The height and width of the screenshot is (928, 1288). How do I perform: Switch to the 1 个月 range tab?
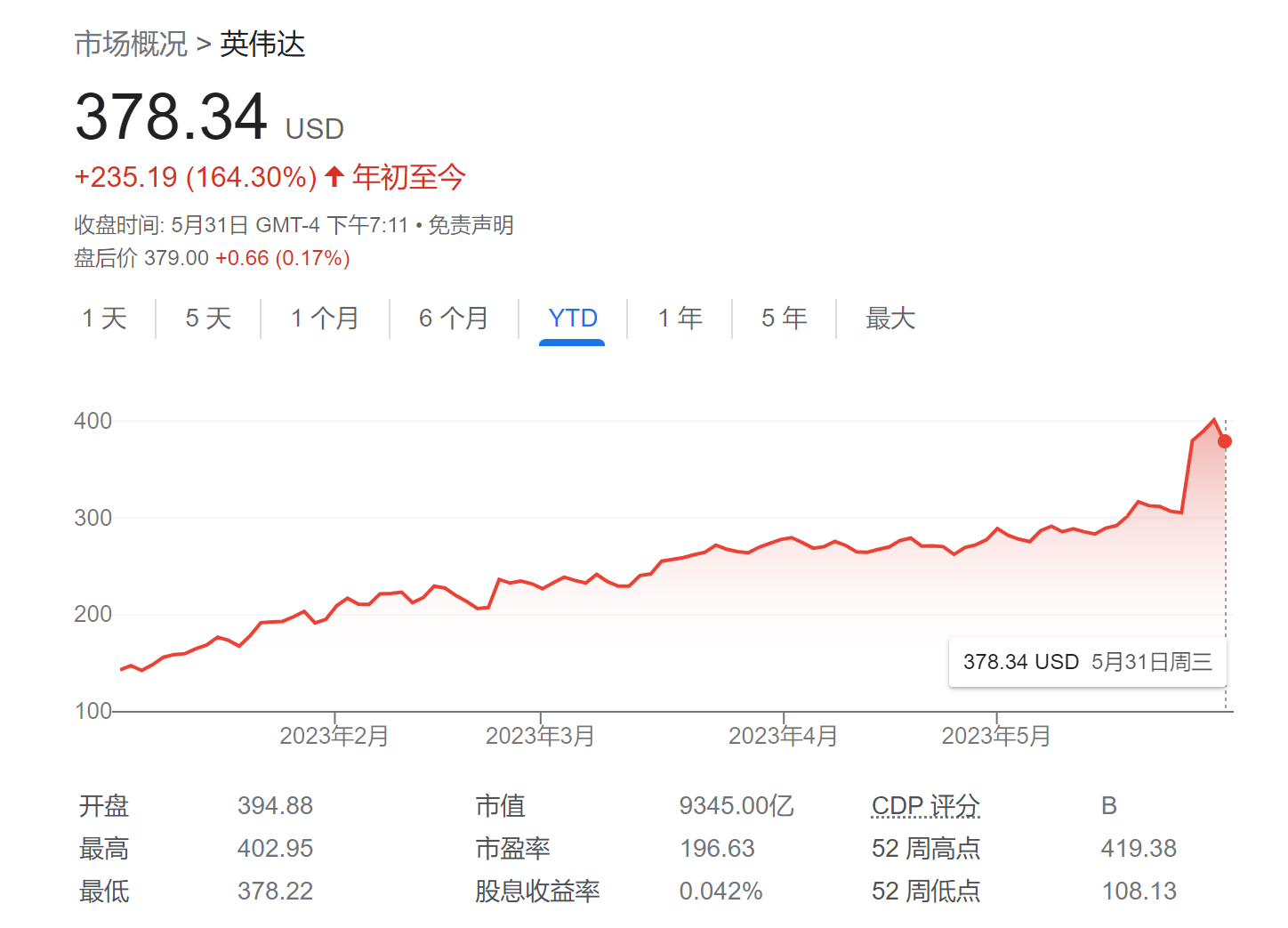tap(325, 318)
